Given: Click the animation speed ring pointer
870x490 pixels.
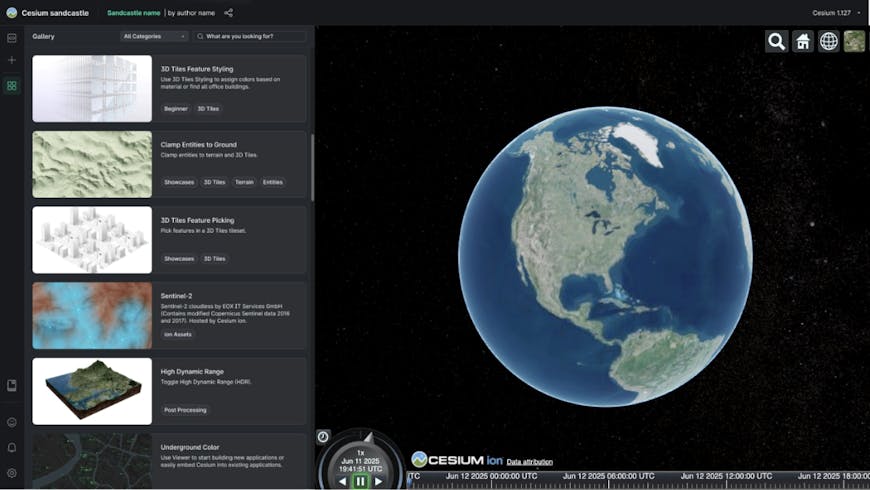Looking at the screenshot, I should [x=368, y=437].
